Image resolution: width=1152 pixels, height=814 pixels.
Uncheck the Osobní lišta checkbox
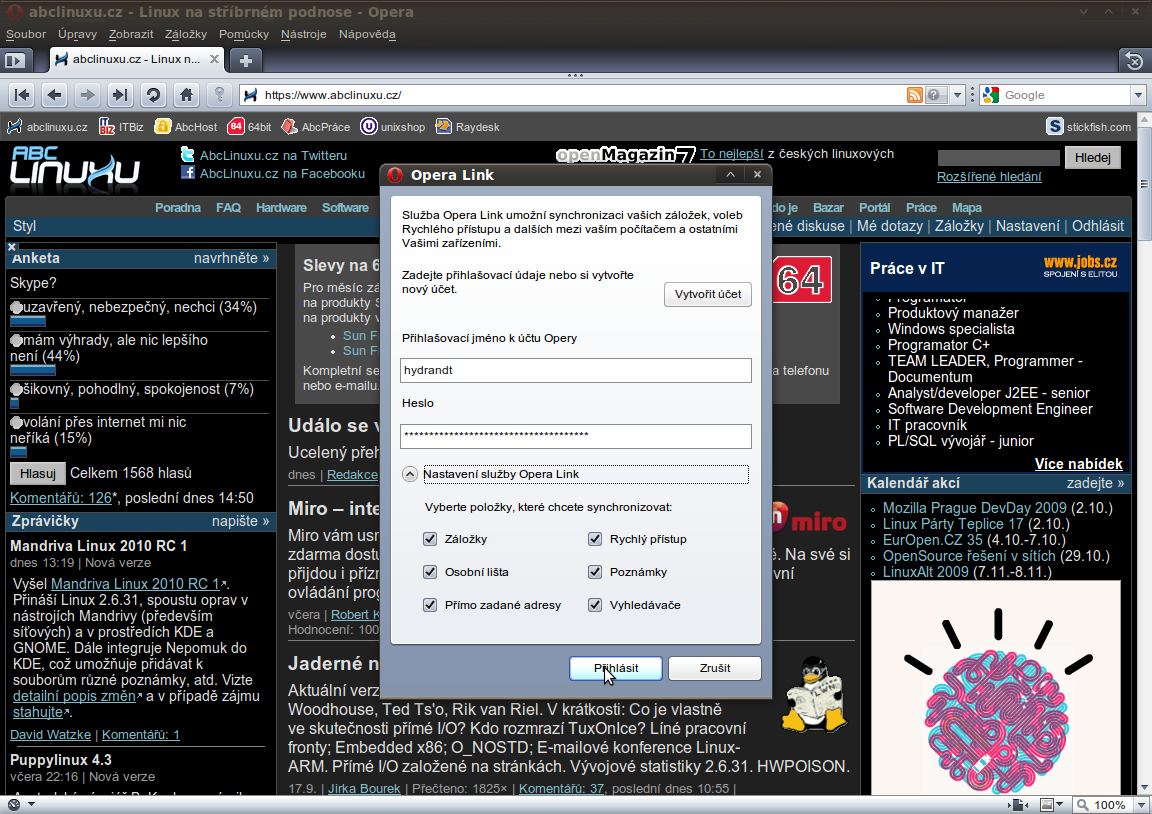pos(430,572)
